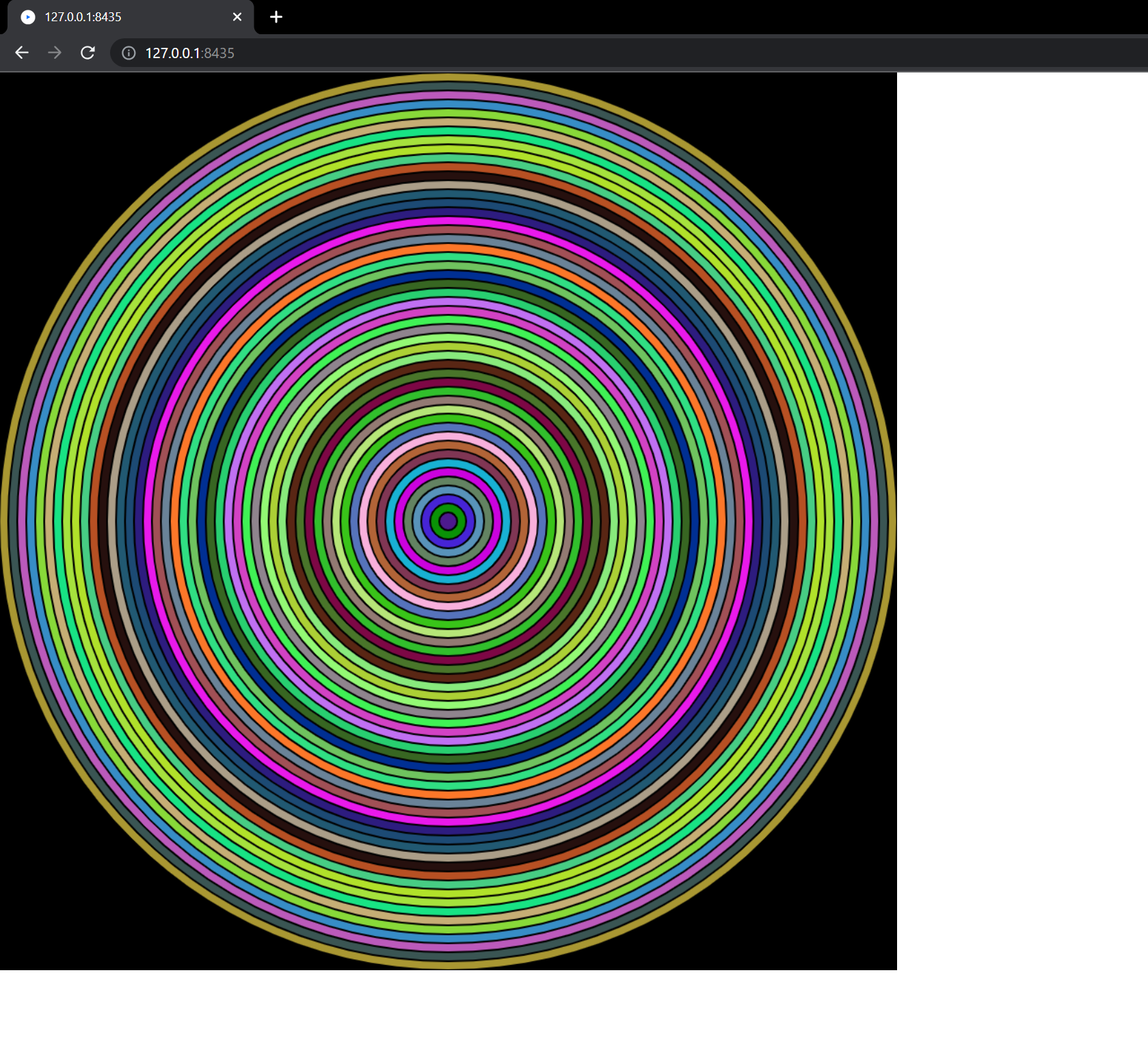This screenshot has height=1042, width=1148.
Task: Click the tab's favicon
Action: [x=28, y=17]
